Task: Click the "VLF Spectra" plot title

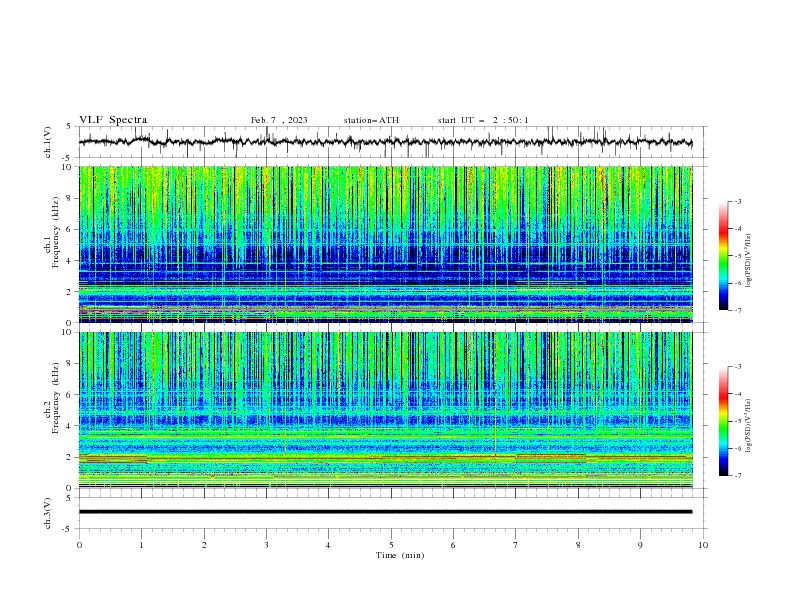Action: tap(113, 120)
